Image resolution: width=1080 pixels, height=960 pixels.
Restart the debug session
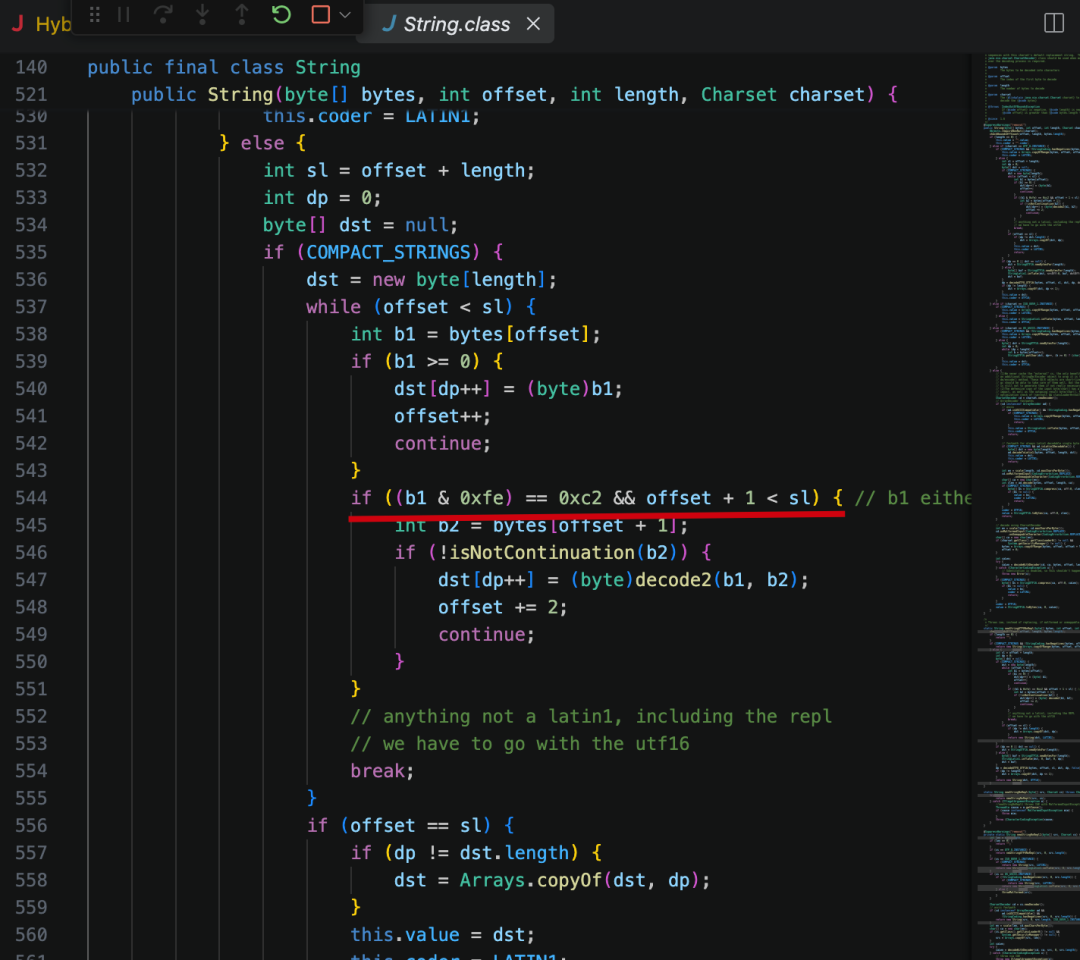click(281, 14)
